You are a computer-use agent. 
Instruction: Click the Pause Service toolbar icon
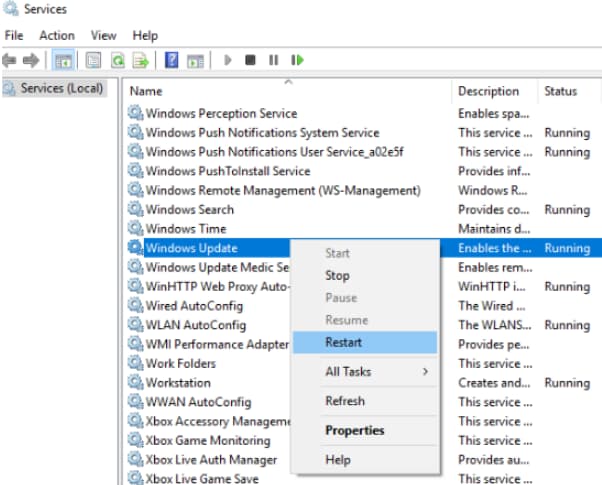point(273,60)
